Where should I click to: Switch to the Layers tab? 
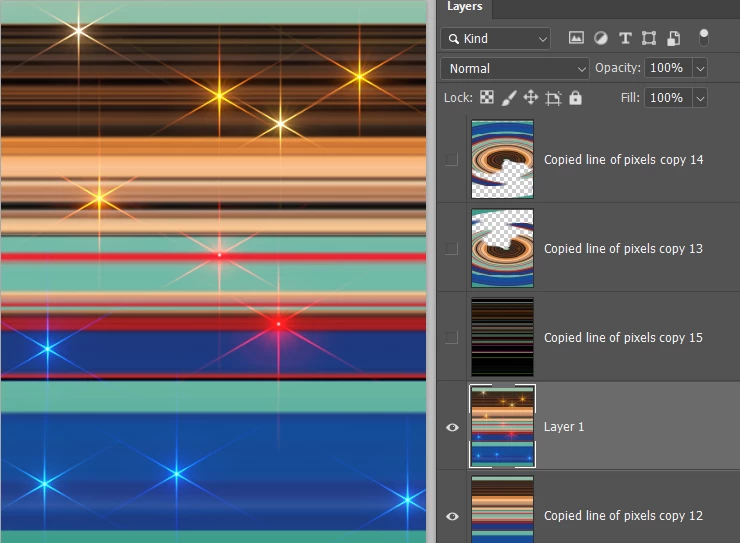pos(464,7)
